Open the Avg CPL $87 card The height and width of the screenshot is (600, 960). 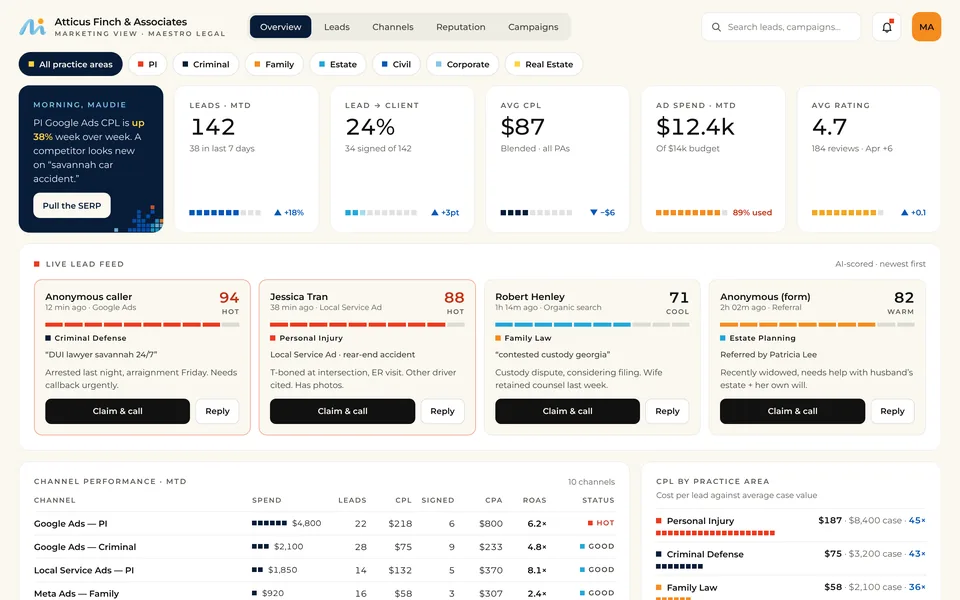tap(557, 159)
